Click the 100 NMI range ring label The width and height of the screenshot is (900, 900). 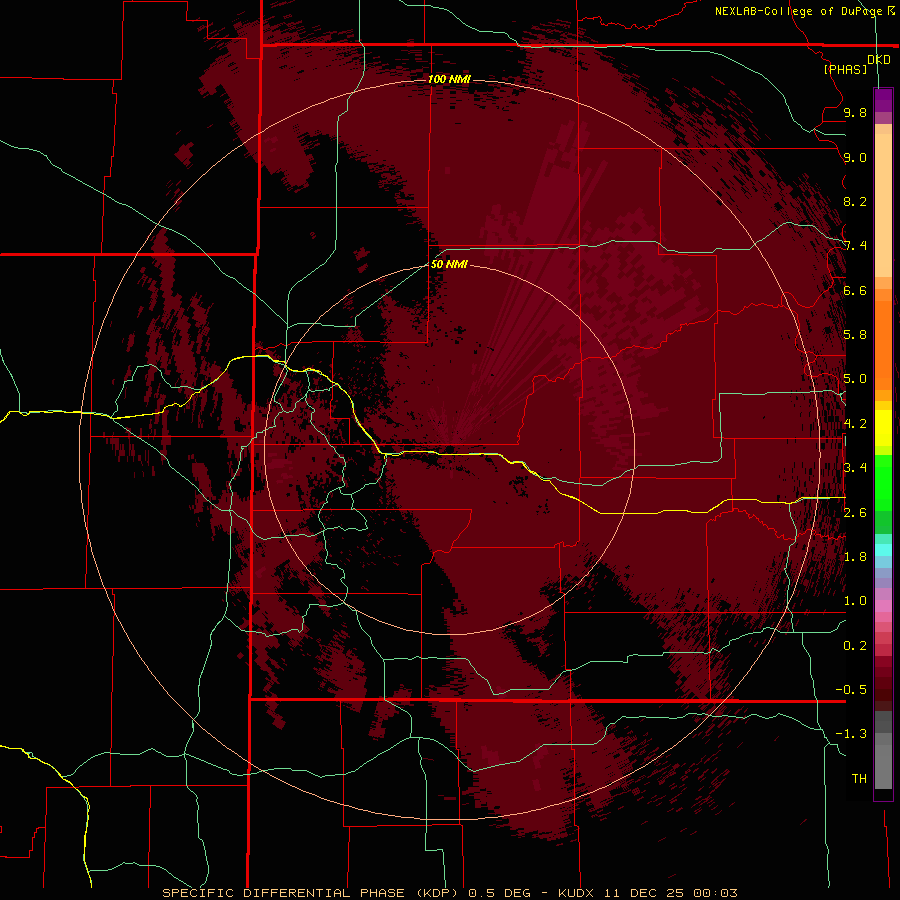[449, 79]
